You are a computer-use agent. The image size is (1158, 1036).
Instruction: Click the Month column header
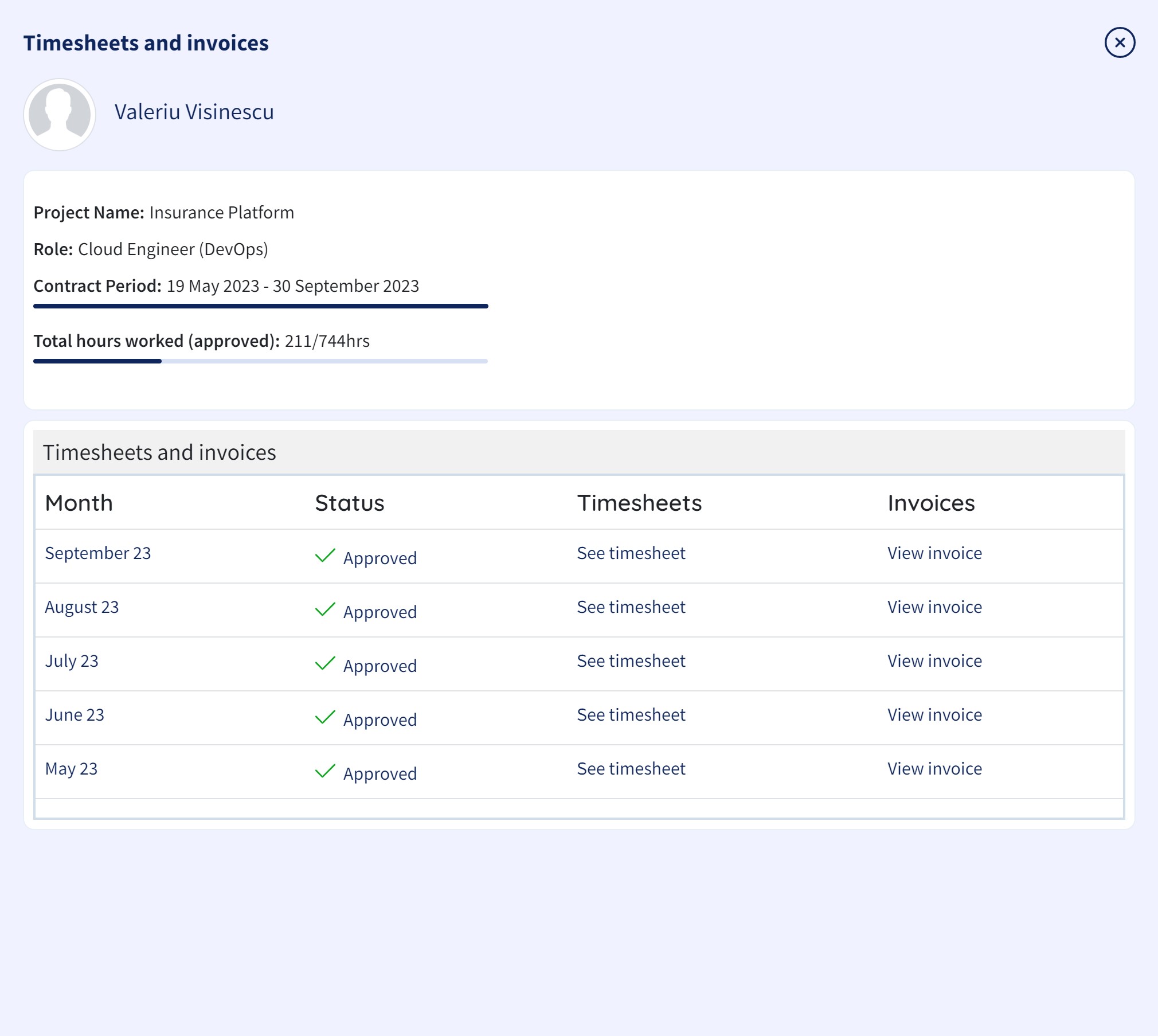(79, 503)
